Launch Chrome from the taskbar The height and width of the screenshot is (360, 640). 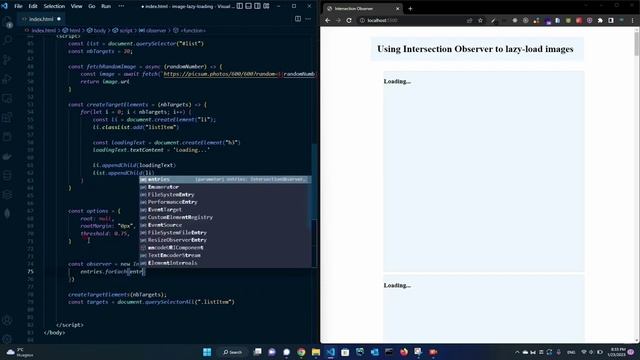coord(301,352)
